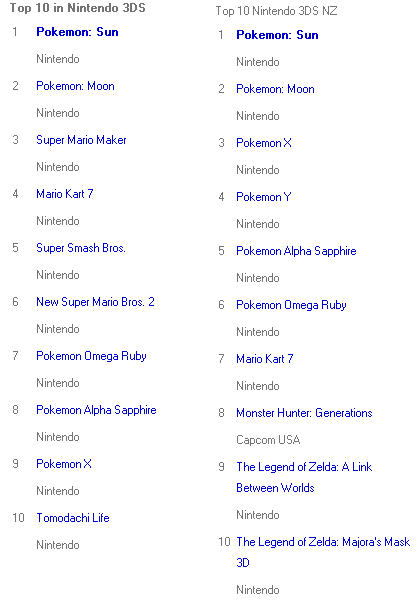Open New Super Mario Bros. 2
Screen dimensions: 417x604
coord(95,302)
